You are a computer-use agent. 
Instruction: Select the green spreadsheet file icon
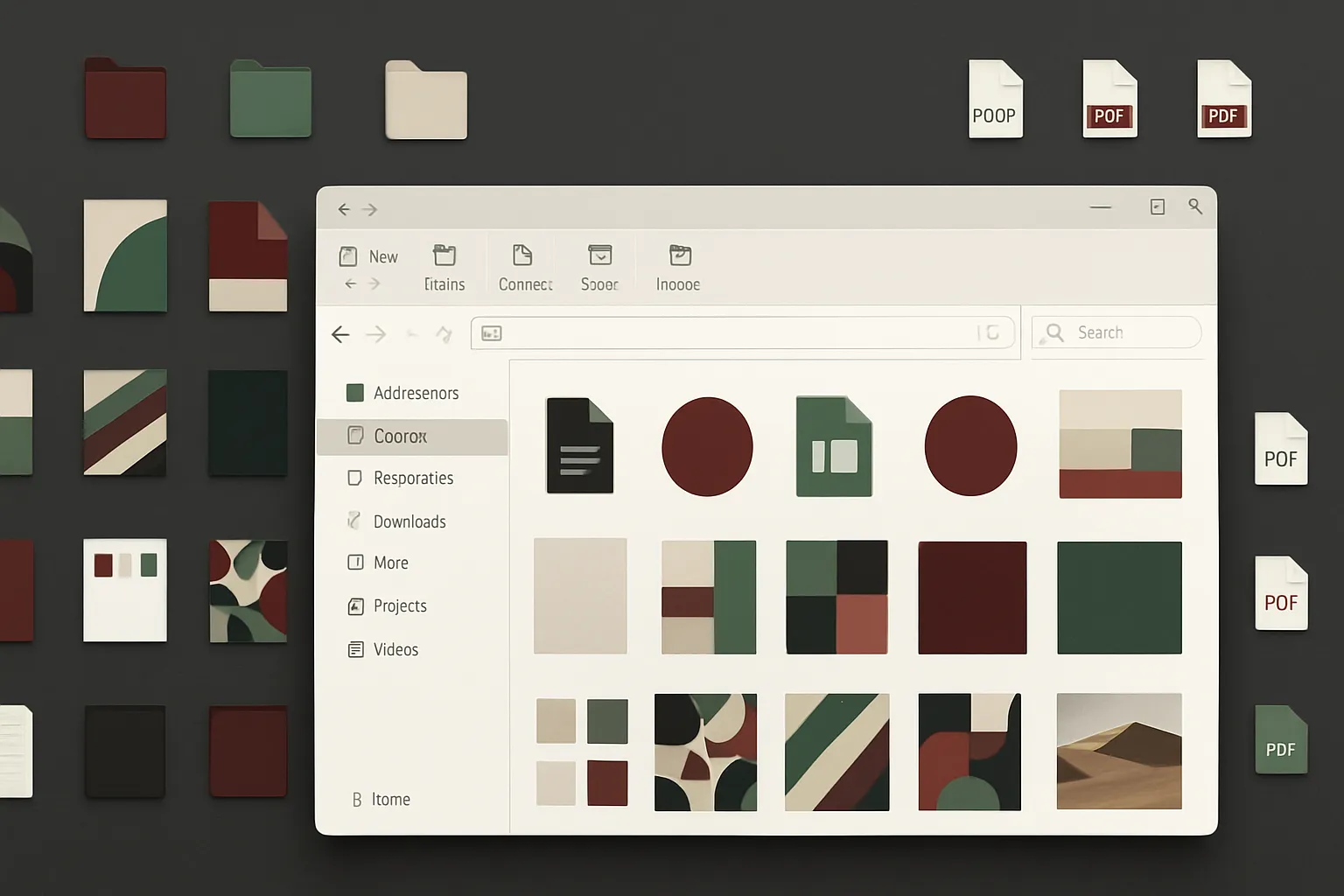834,446
